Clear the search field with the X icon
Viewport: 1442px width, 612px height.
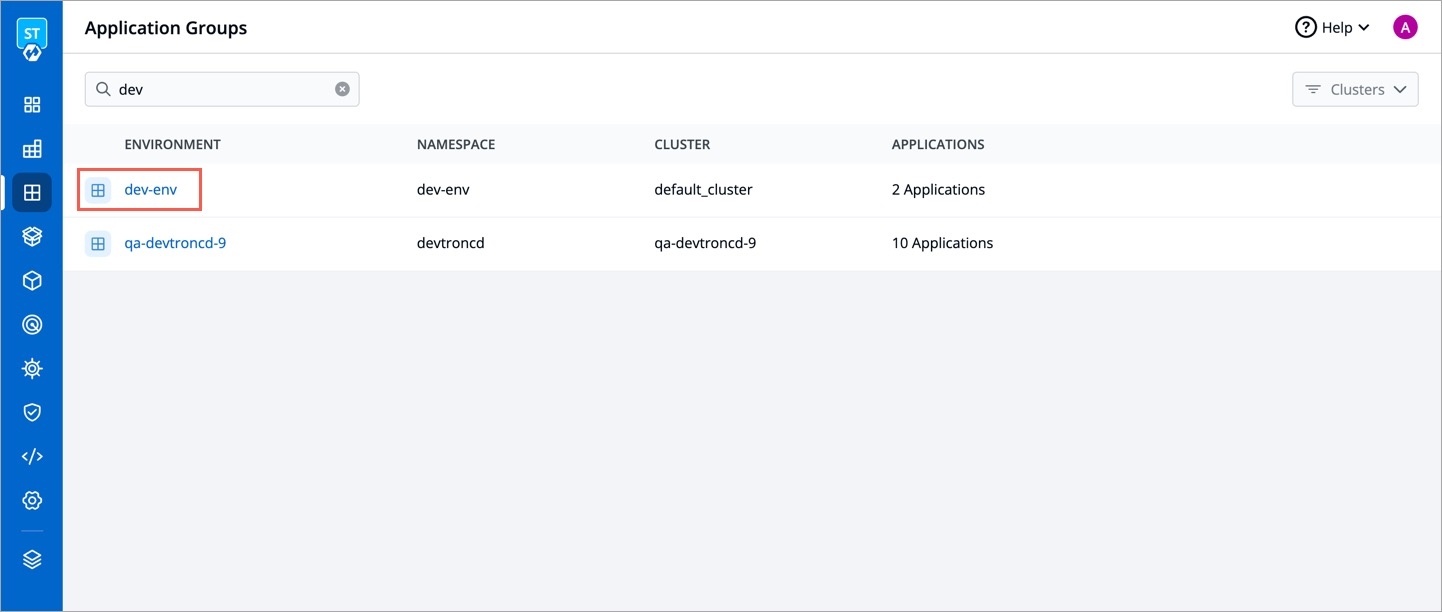(x=342, y=89)
